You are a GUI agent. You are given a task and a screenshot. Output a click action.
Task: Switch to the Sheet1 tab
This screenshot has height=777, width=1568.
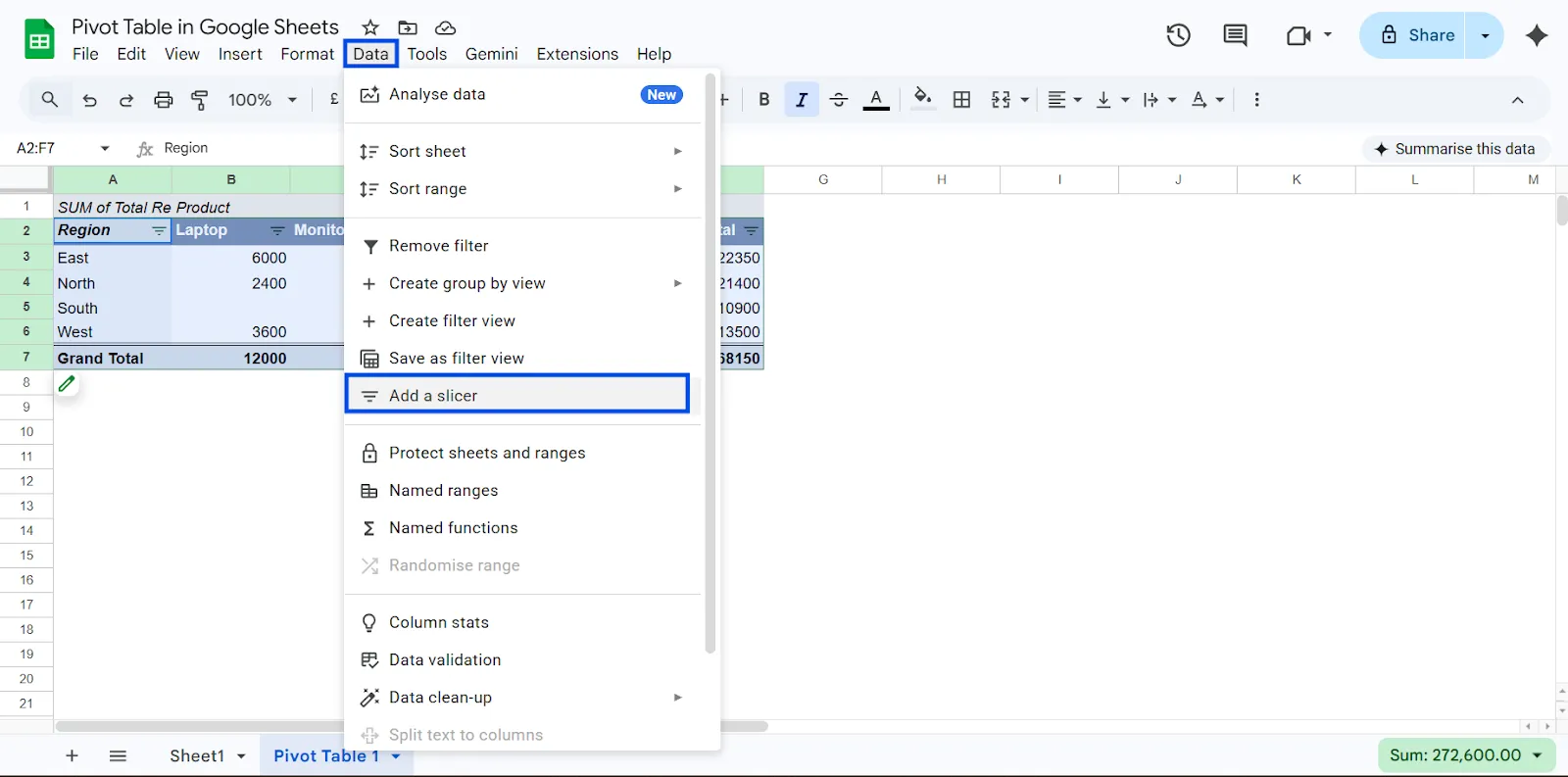197,755
